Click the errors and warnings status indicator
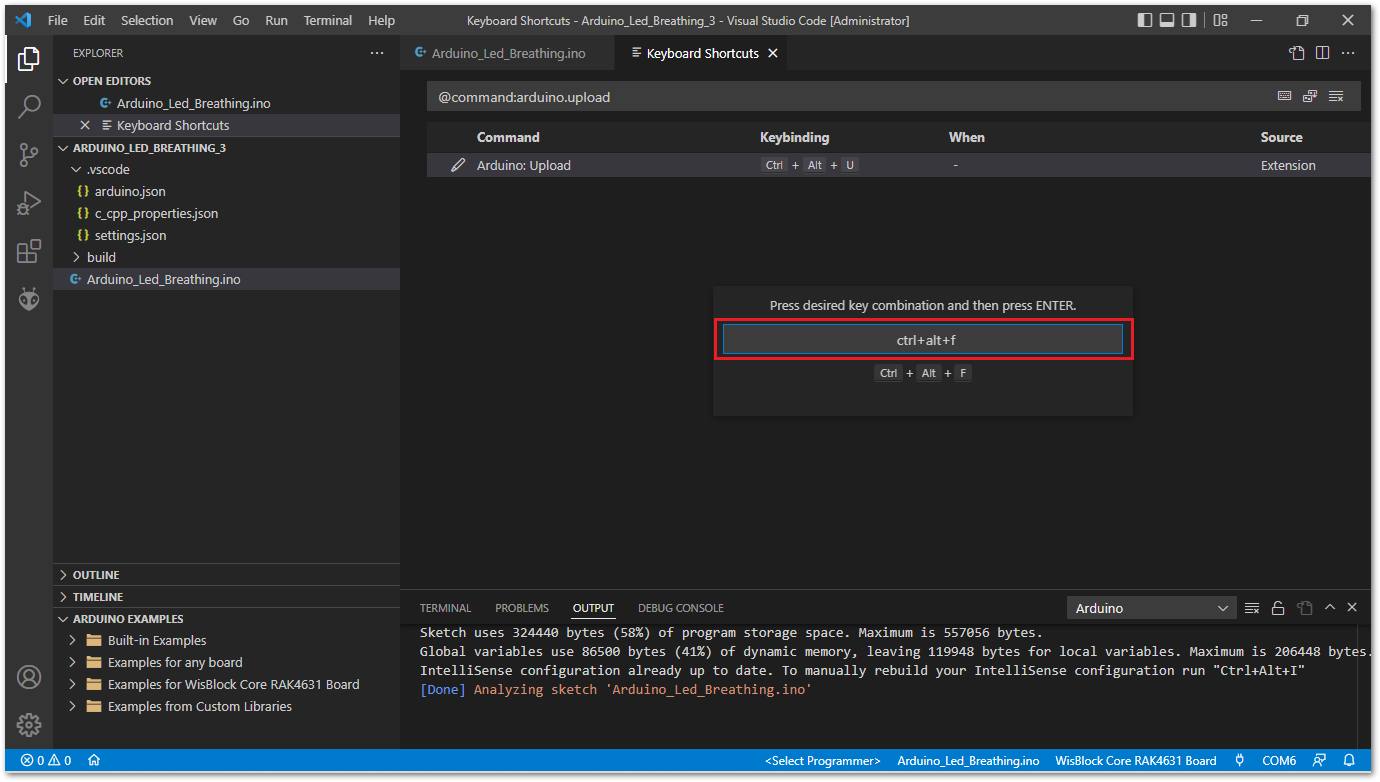Image resolution: width=1380 pixels, height=782 pixels. [46, 760]
